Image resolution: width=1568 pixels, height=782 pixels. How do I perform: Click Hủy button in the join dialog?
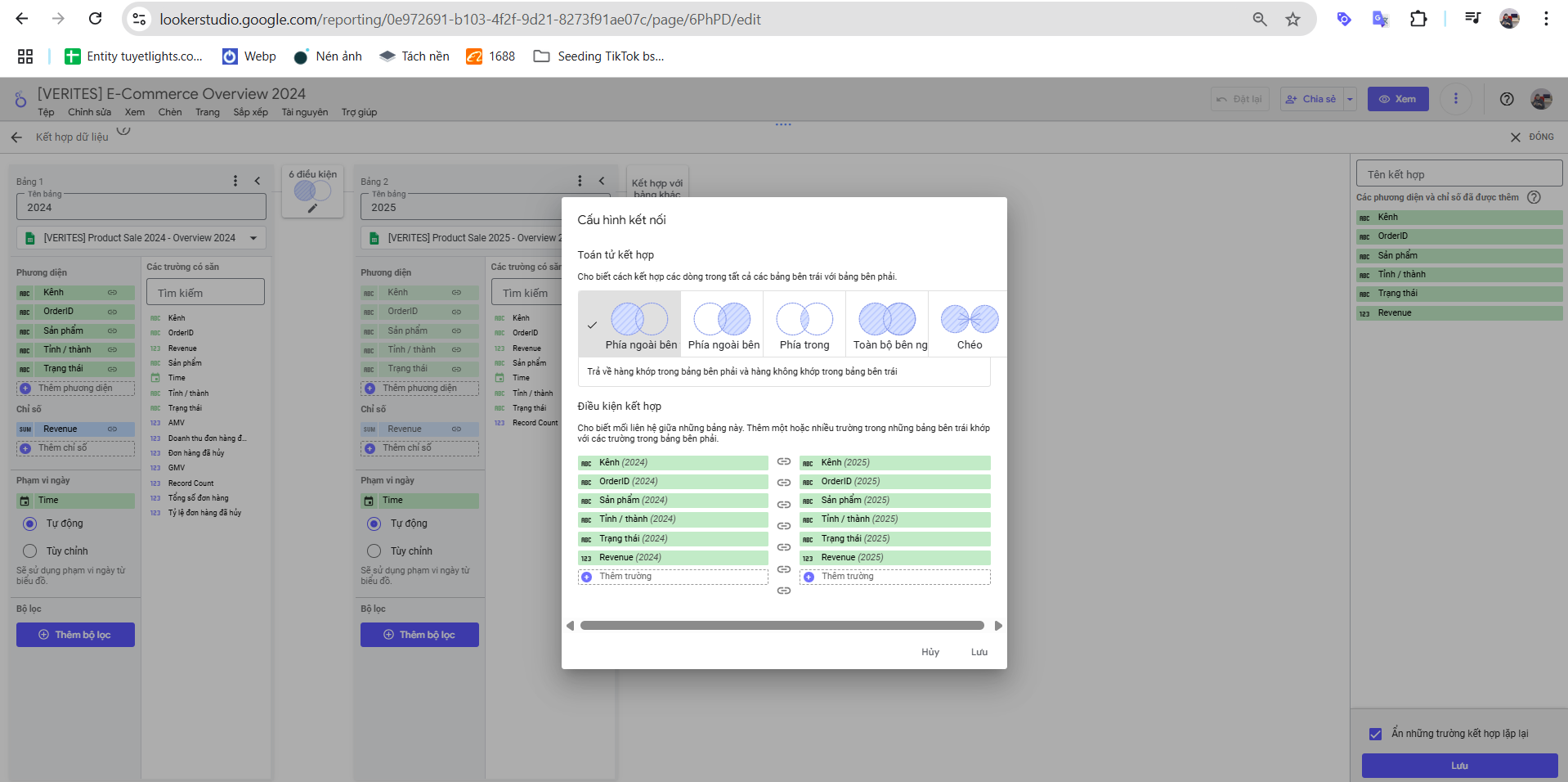pos(930,652)
